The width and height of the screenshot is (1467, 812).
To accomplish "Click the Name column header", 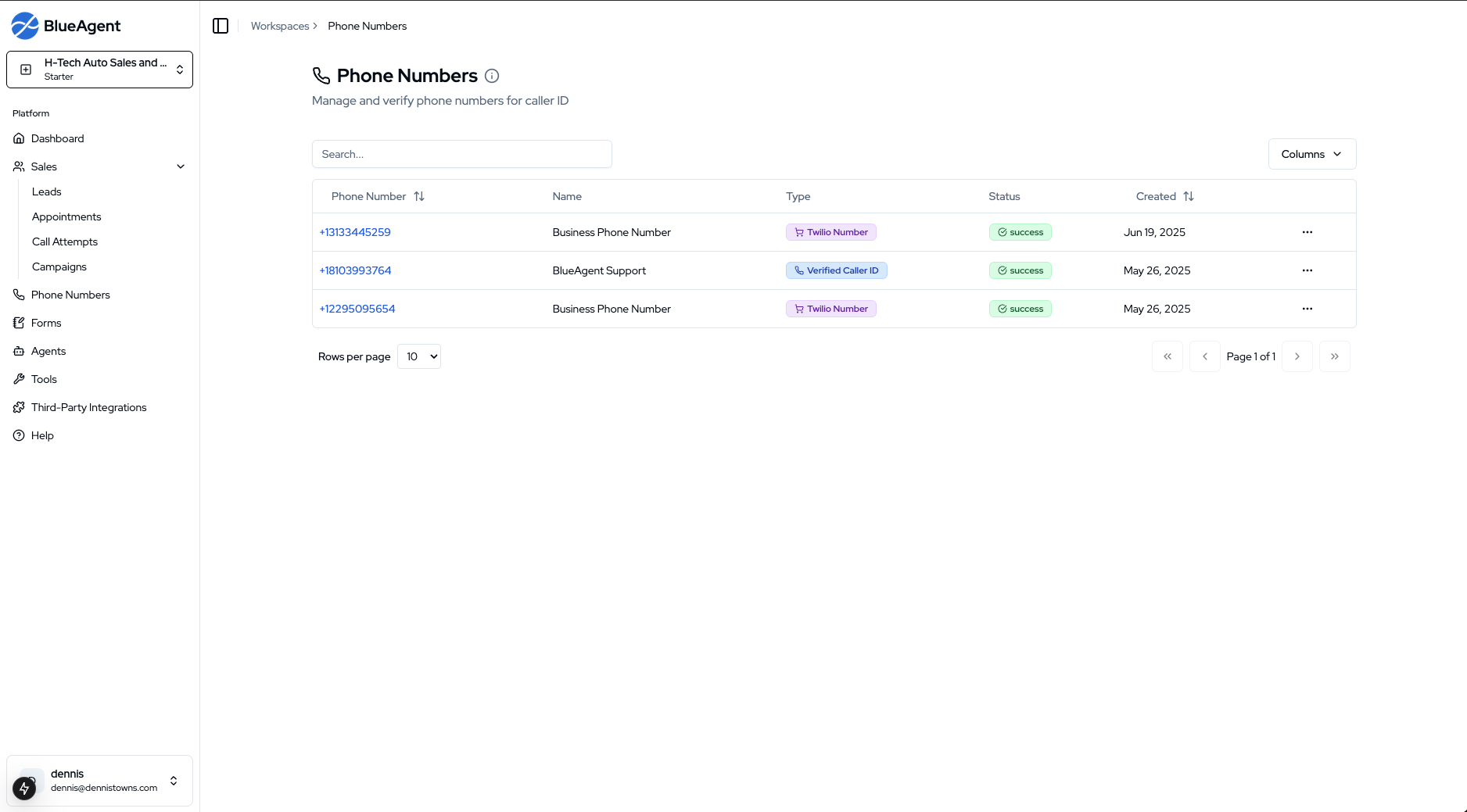I will 567,196.
